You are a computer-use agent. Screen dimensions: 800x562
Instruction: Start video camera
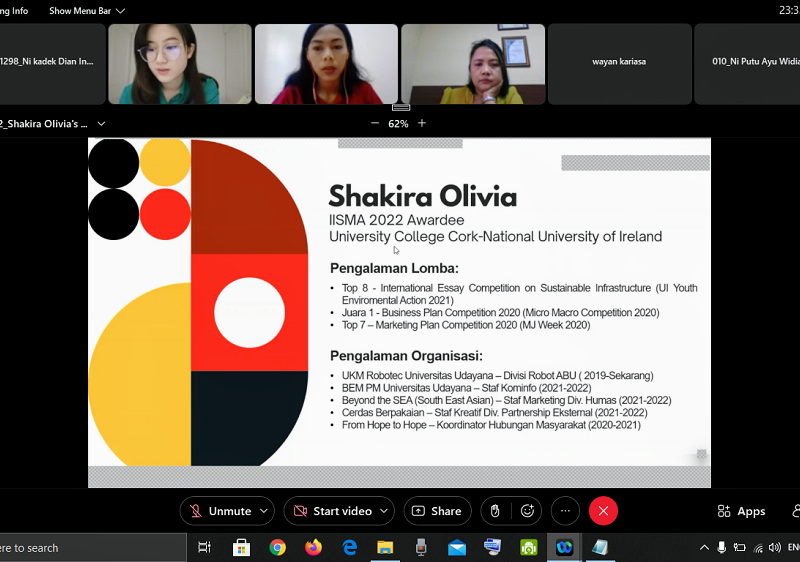333,511
